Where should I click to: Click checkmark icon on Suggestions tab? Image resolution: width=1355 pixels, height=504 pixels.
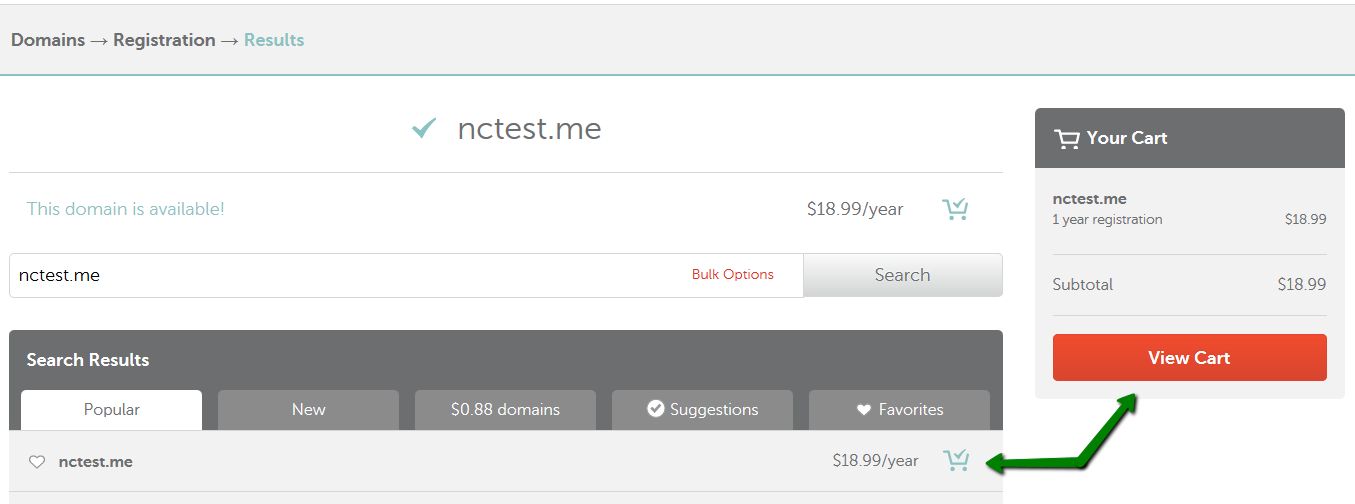click(x=656, y=409)
